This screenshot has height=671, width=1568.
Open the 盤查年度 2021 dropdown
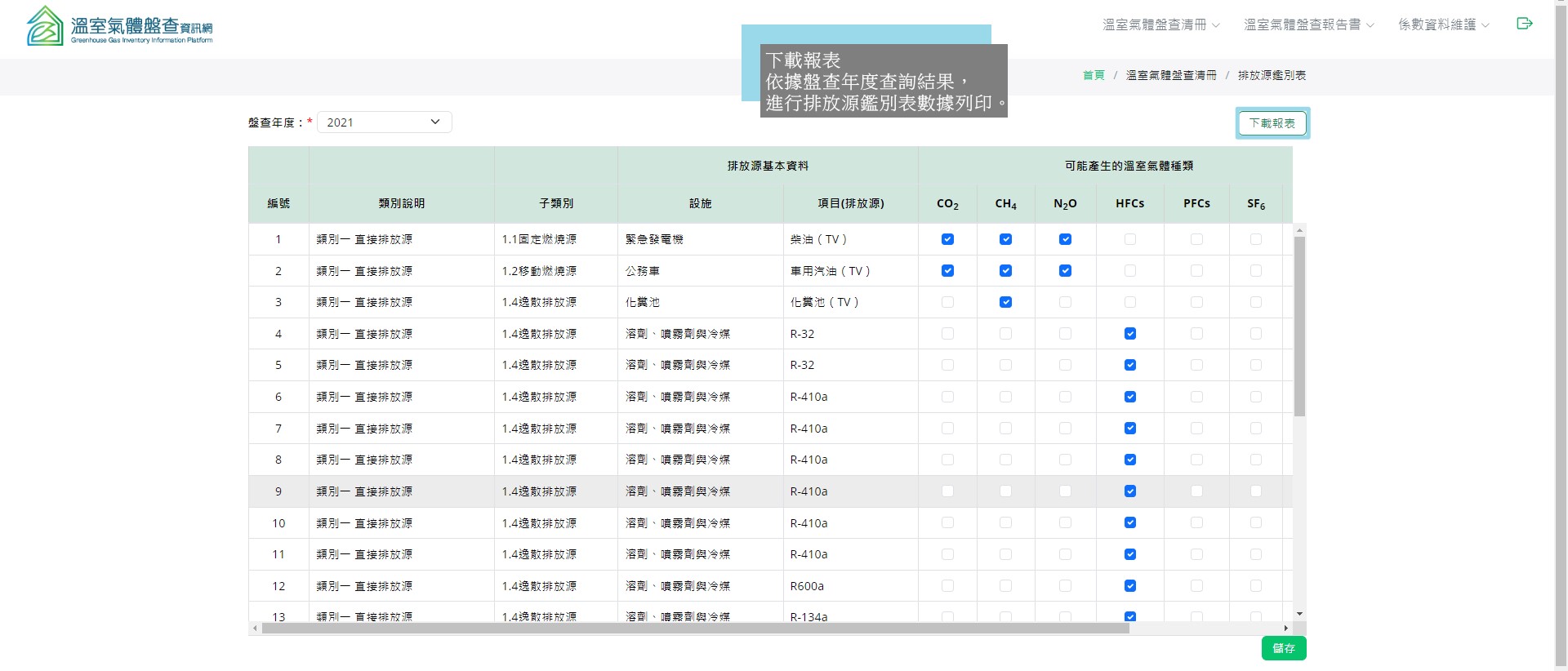384,122
